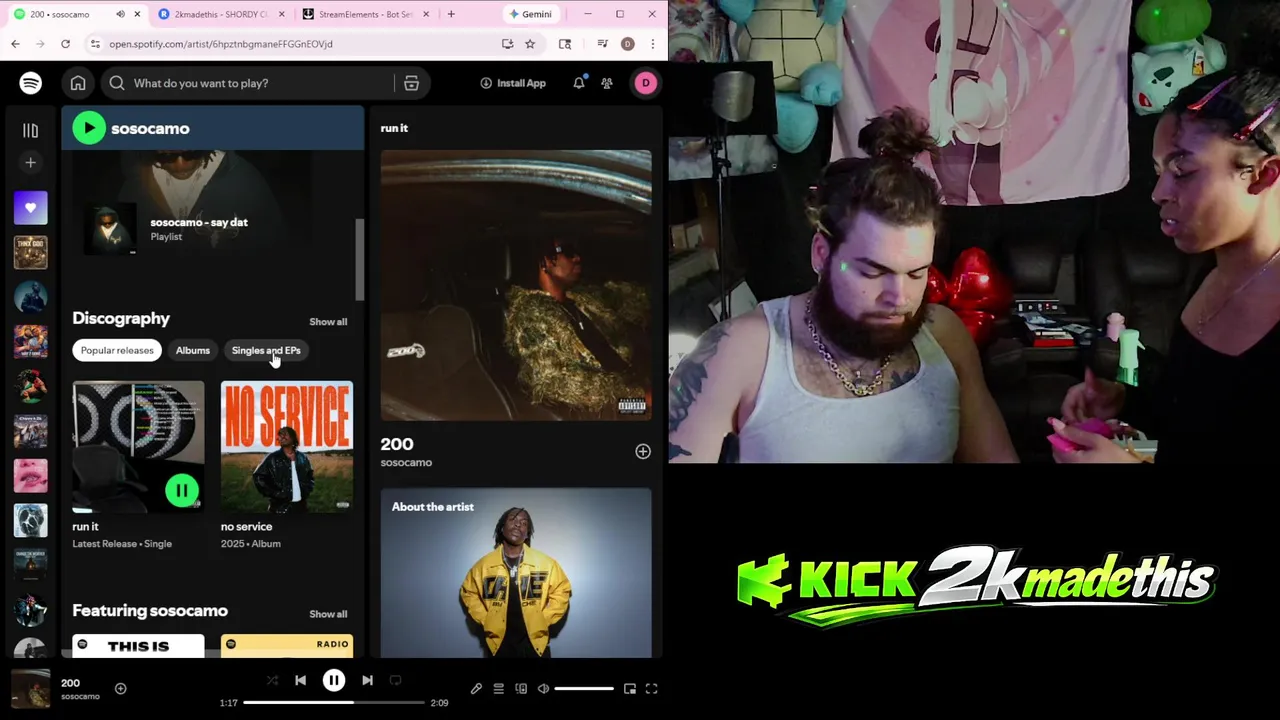Open now playing thumbnail in bottom bar
The image size is (1280, 720).
[30, 688]
